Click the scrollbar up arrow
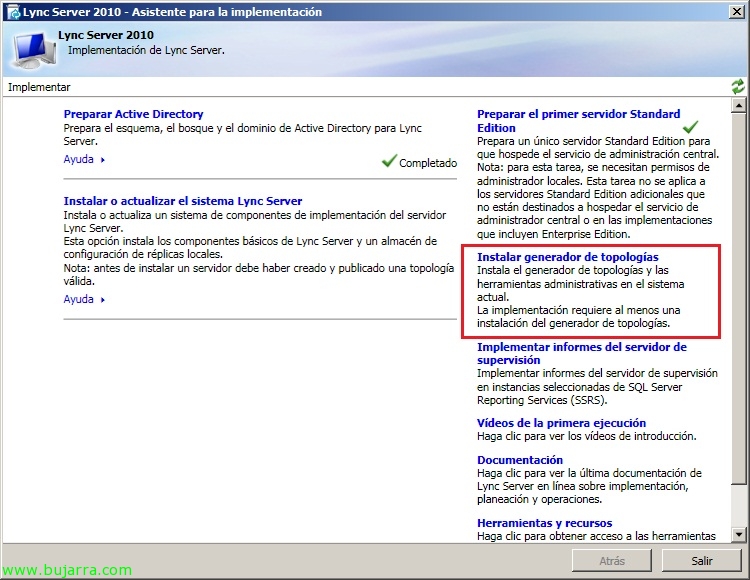Image resolution: width=750 pixels, height=580 pixels. (x=739, y=106)
